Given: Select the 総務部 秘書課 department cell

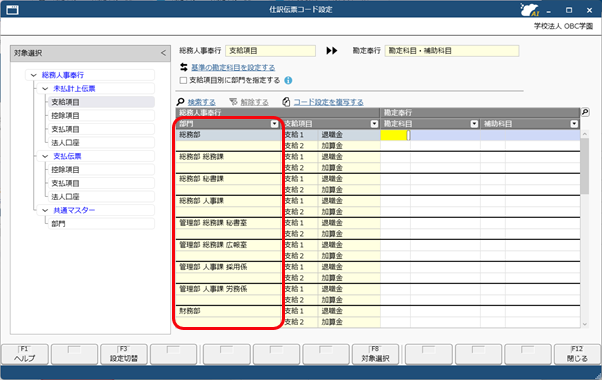Looking at the screenshot, I should click(229, 178).
